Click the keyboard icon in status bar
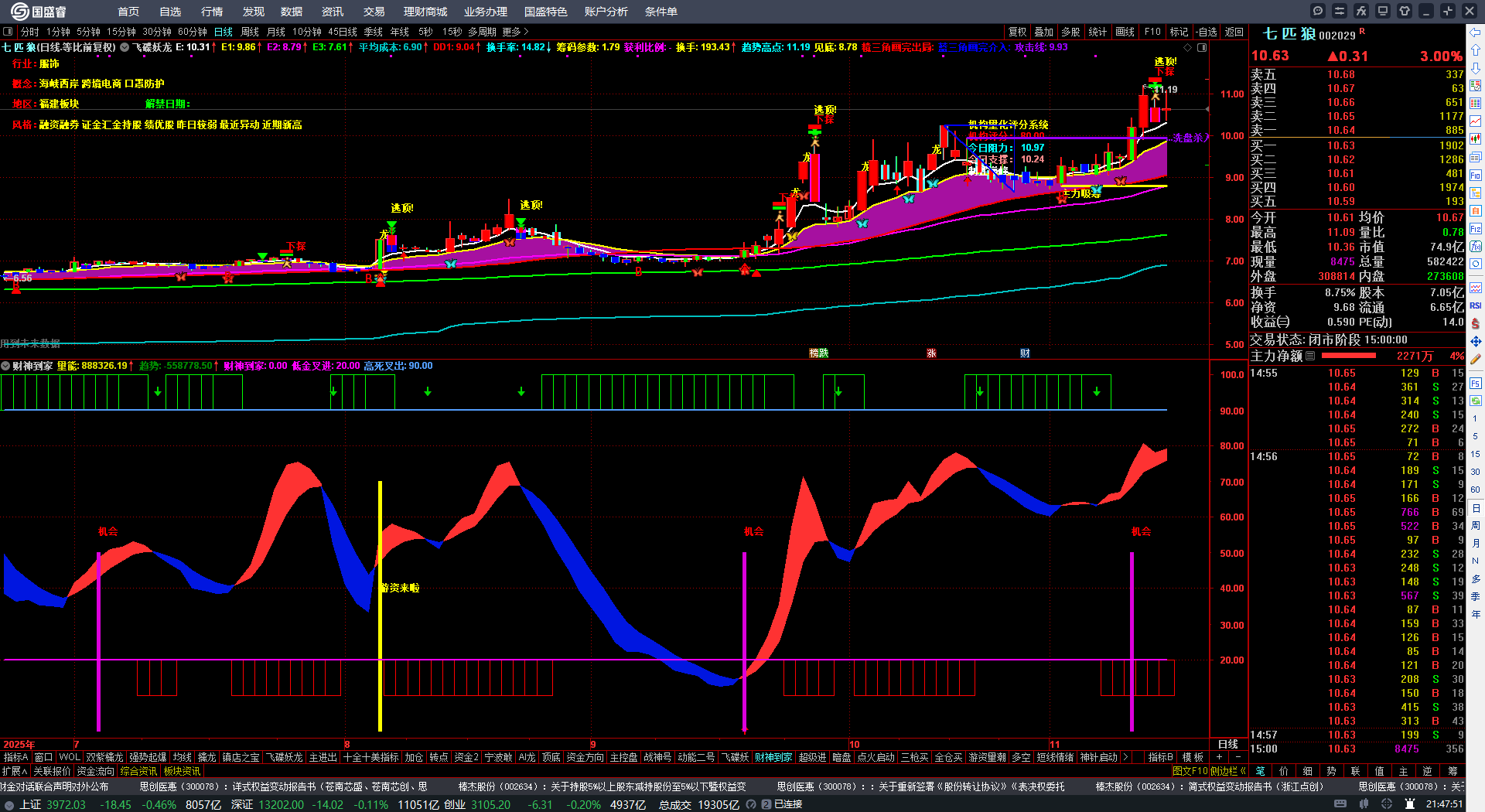The width and height of the screenshot is (1485, 812). pos(1340,804)
